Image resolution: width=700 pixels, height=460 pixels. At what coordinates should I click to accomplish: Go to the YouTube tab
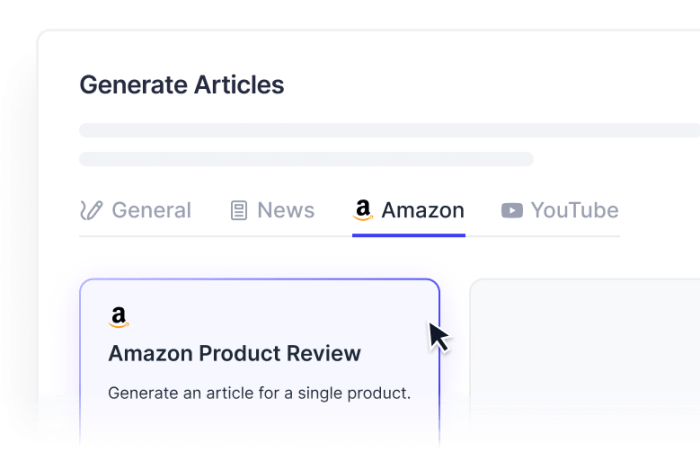tap(574, 211)
